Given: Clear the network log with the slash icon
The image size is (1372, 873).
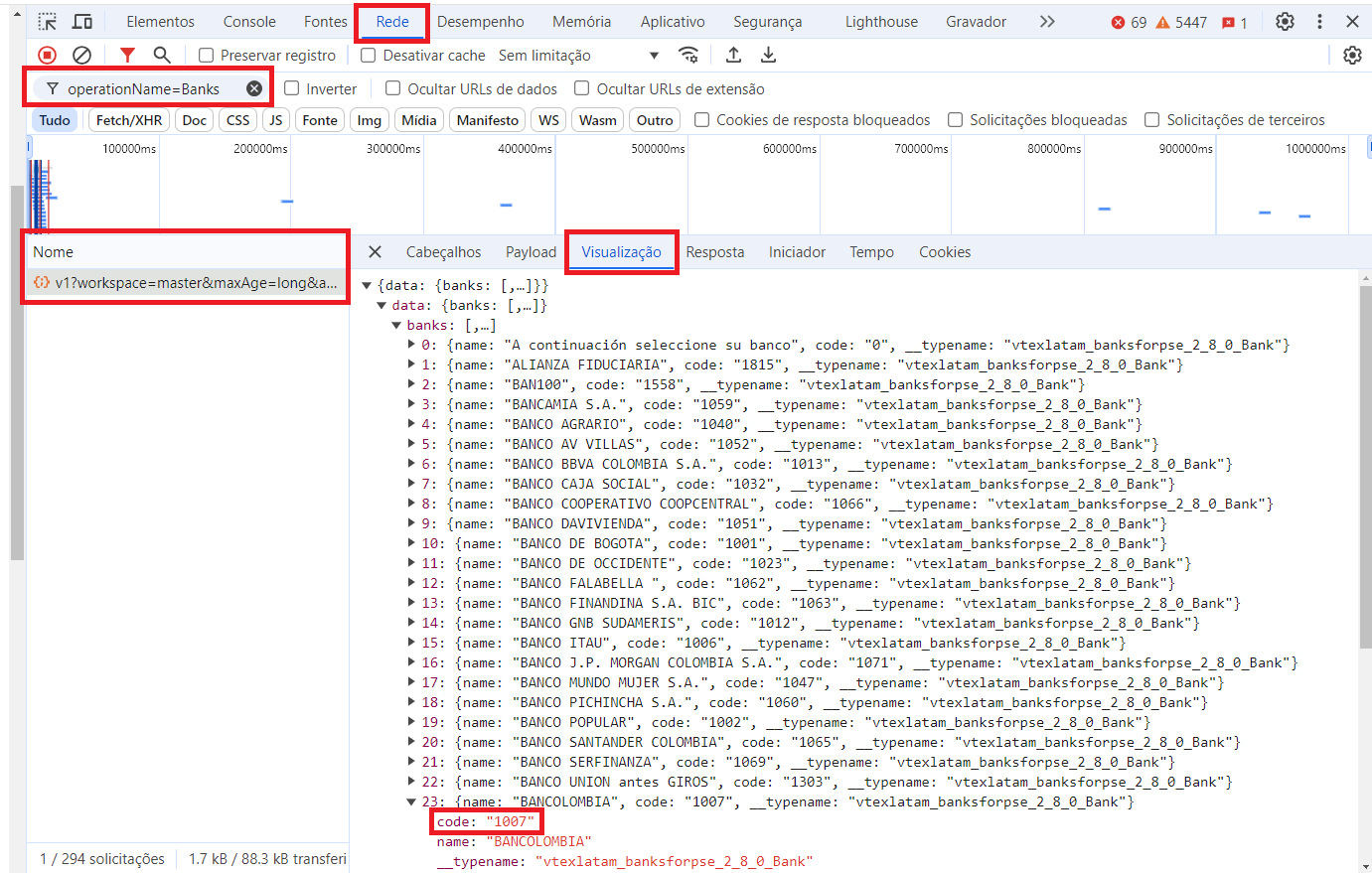Looking at the screenshot, I should (81, 55).
